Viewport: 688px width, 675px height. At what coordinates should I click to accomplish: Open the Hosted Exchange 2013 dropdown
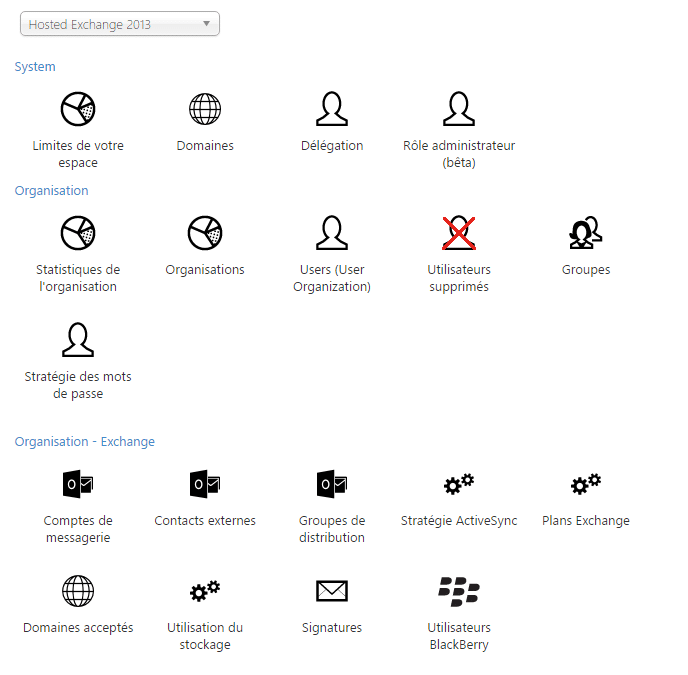click(120, 24)
